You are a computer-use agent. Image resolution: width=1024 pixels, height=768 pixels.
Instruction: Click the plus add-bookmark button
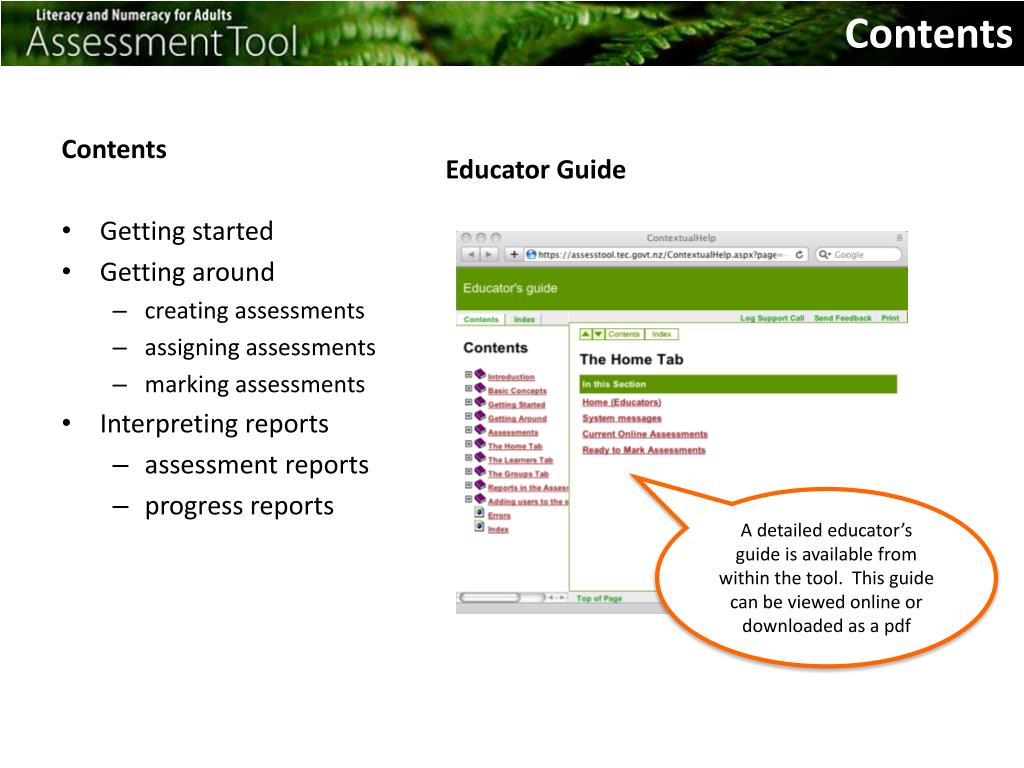[x=514, y=254]
